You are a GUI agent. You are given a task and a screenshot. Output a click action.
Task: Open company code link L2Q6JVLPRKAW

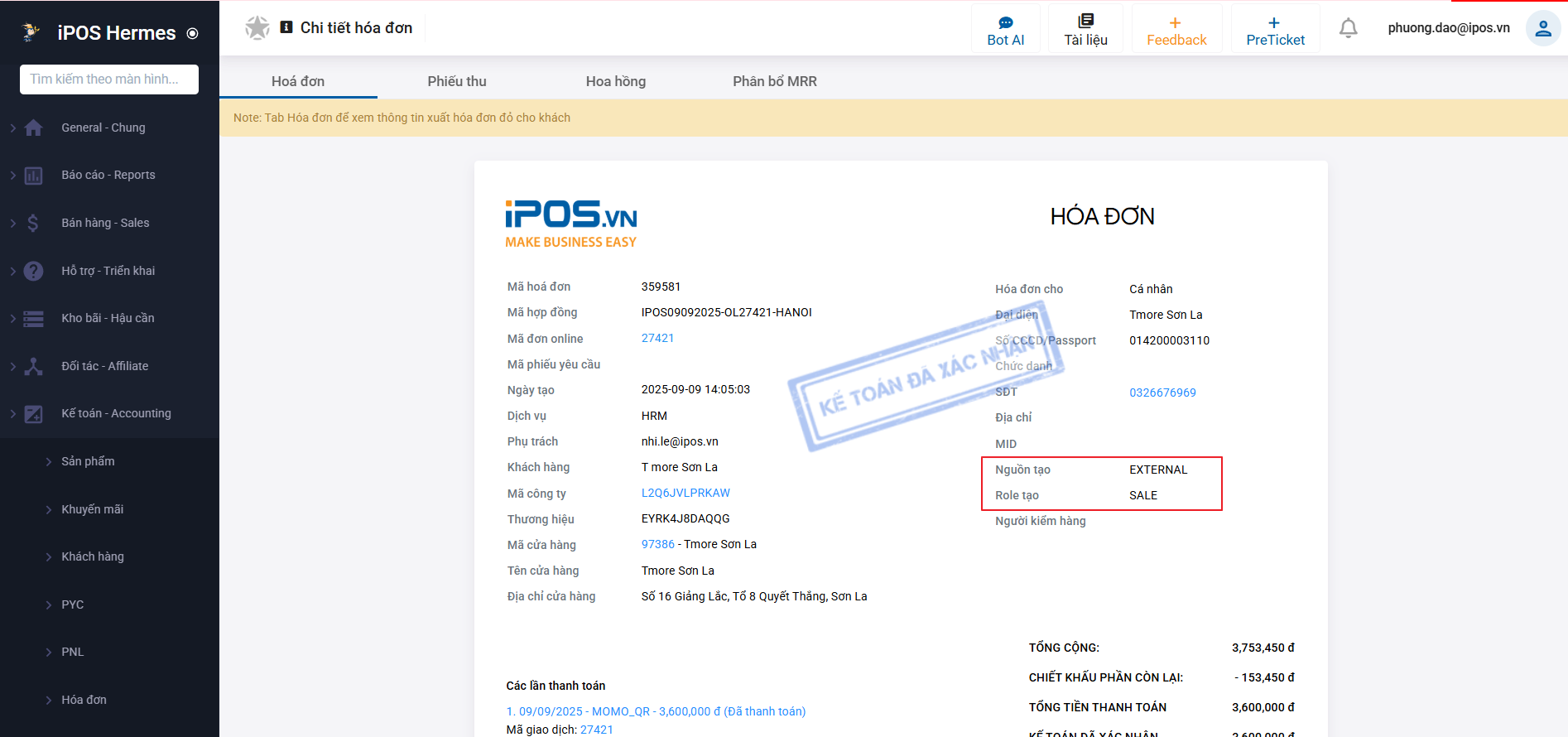(685, 493)
